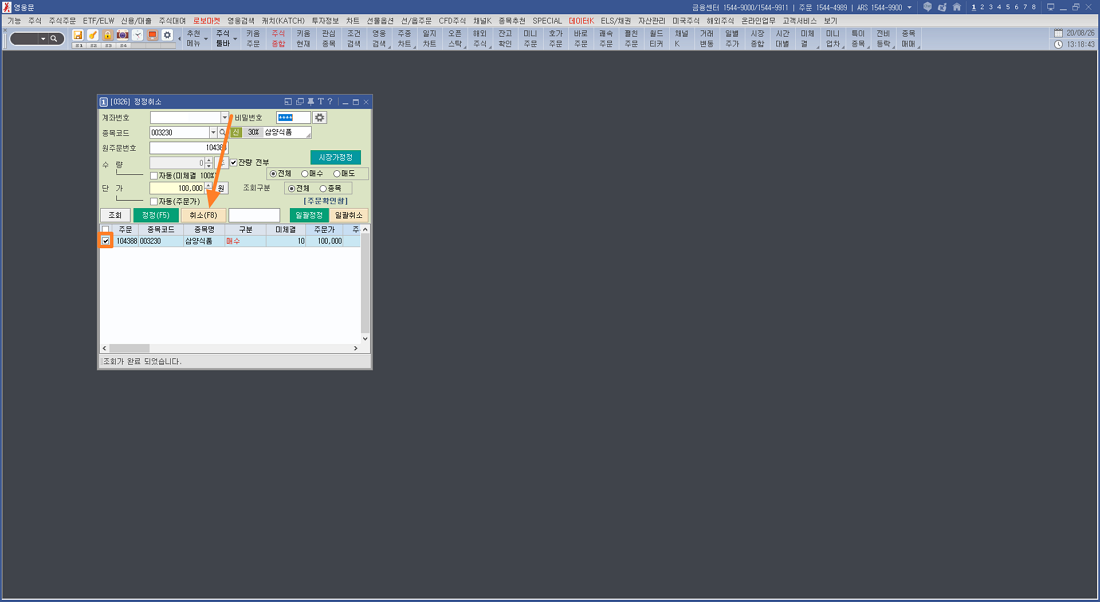The width and height of the screenshot is (1100, 602).
Task: Switch to virtual screen number 8
Action: point(1033,7)
